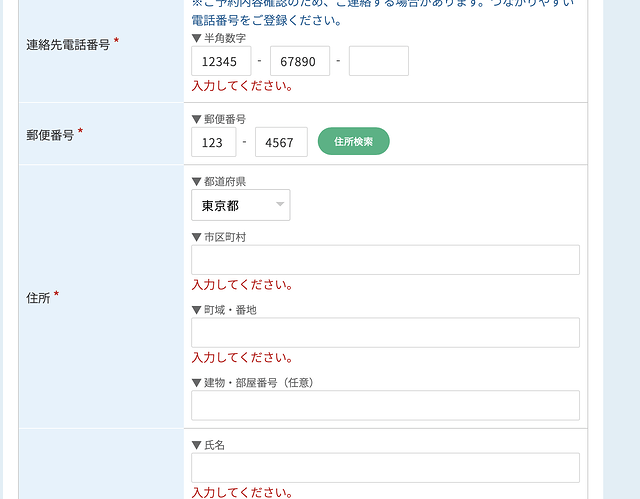Select the 町域・番地 text input
640x499 pixels.
coord(385,333)
